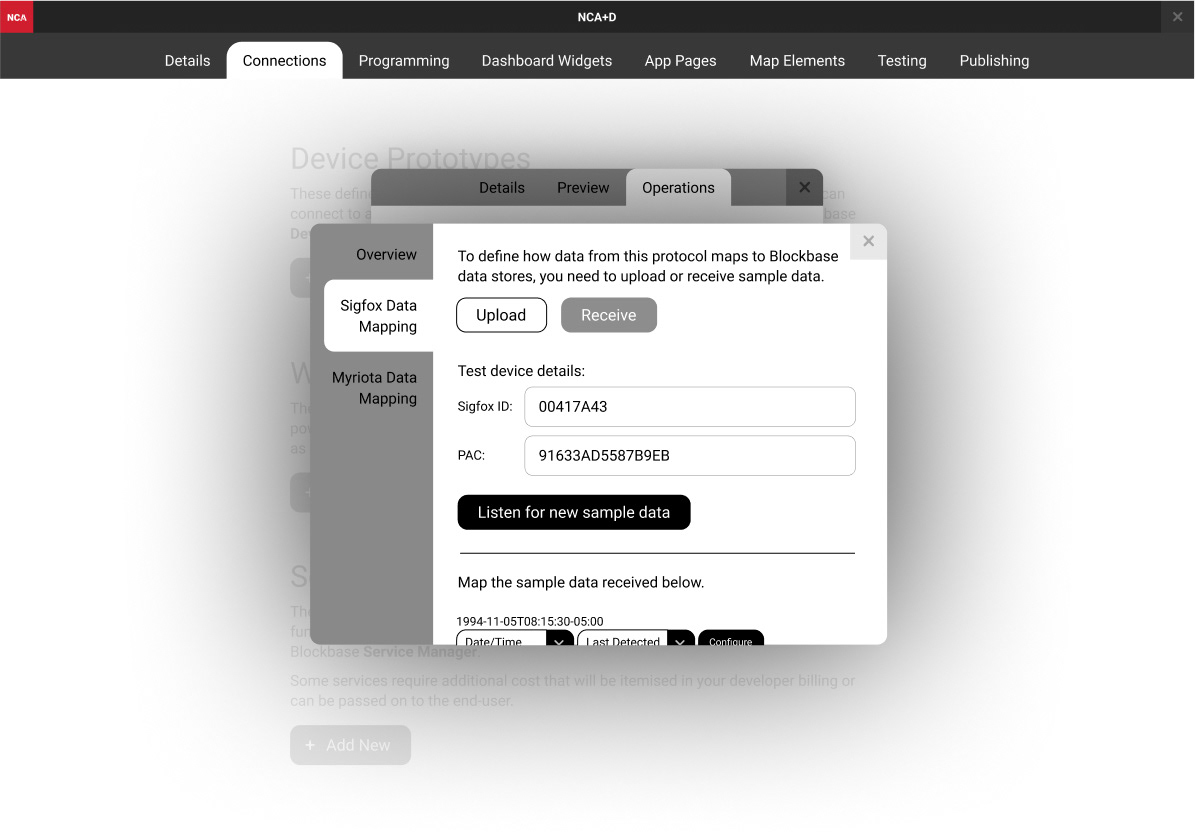Click Listen for new sample data

pos(574,513)
